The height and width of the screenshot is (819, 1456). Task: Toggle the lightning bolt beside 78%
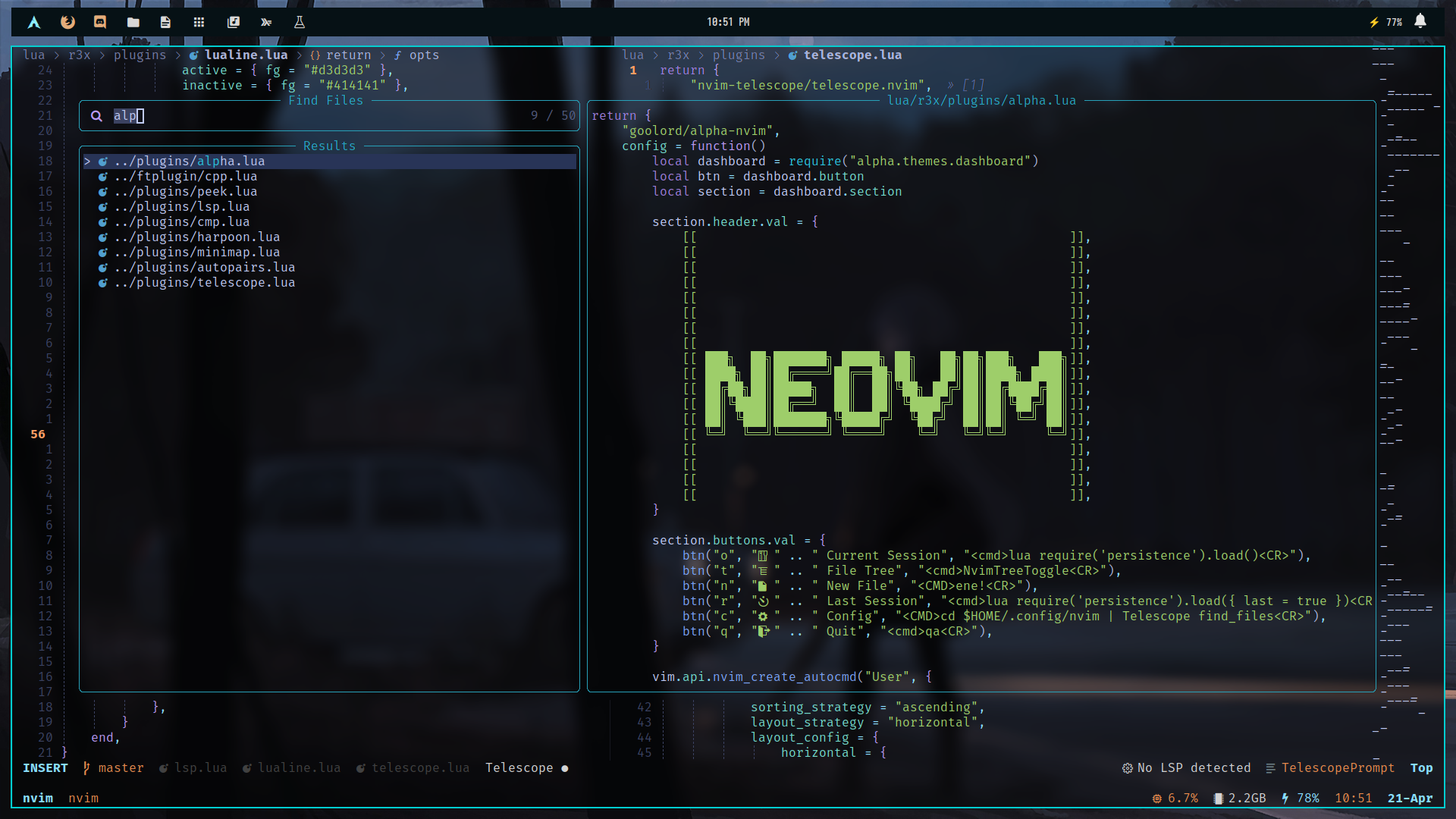[x=1285, y=798]
